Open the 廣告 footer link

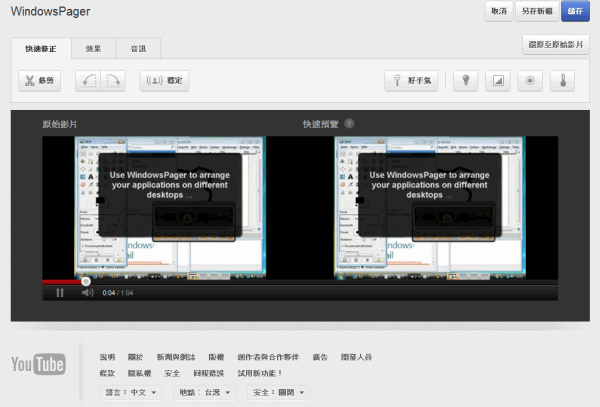tap(320, 357)
